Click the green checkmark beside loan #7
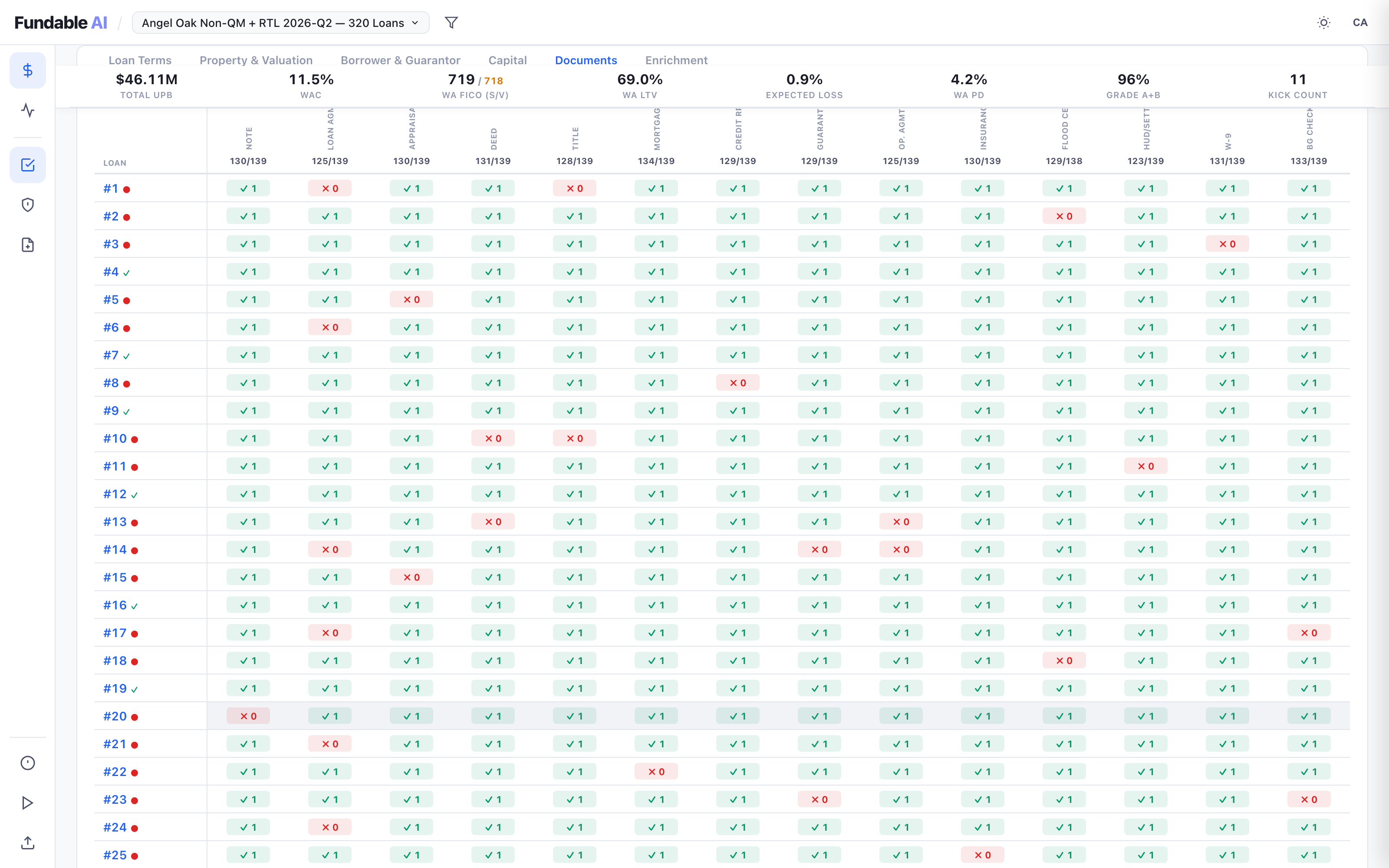Image resolution: width=1389 pixels, height=868 pixels. [x=127, y=356]
